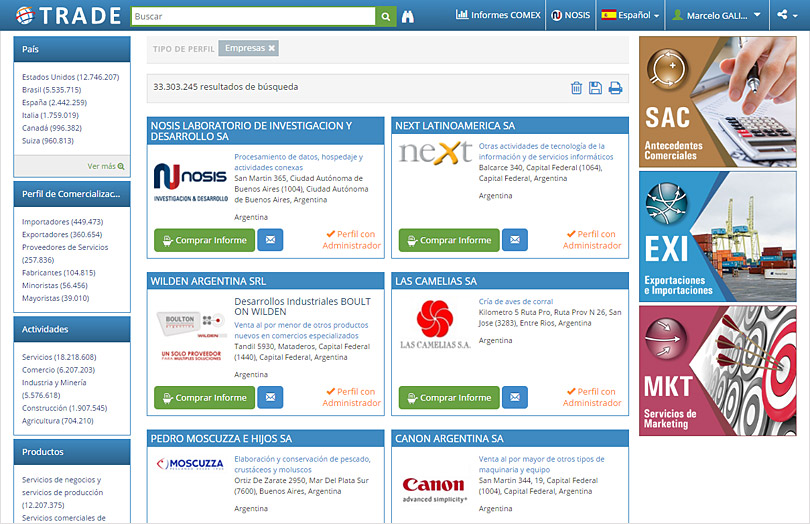Click Perfil con Administrador on Nosis card
Screen dimensions: 810x524
click(x=352, y=240)
